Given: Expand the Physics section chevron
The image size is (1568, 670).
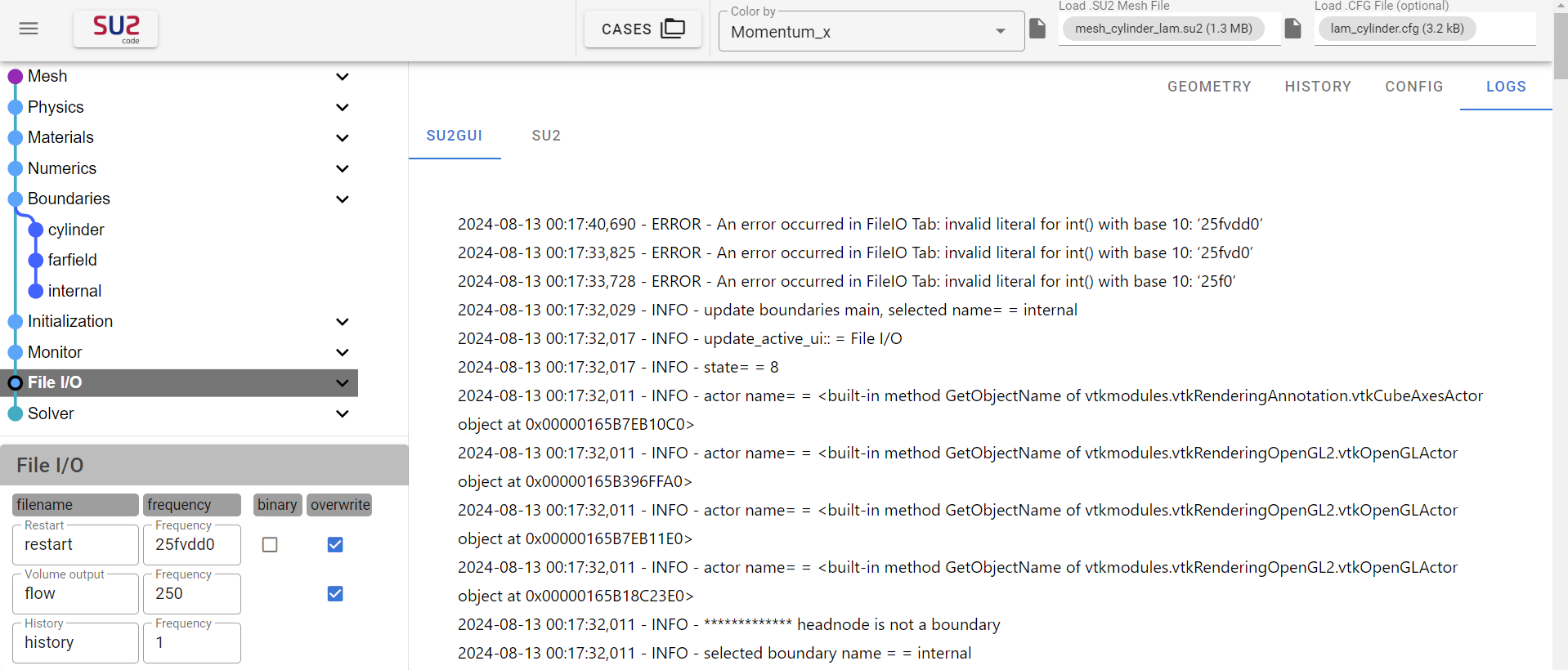Looking at the screenshot, I should (x=343, y=107).
